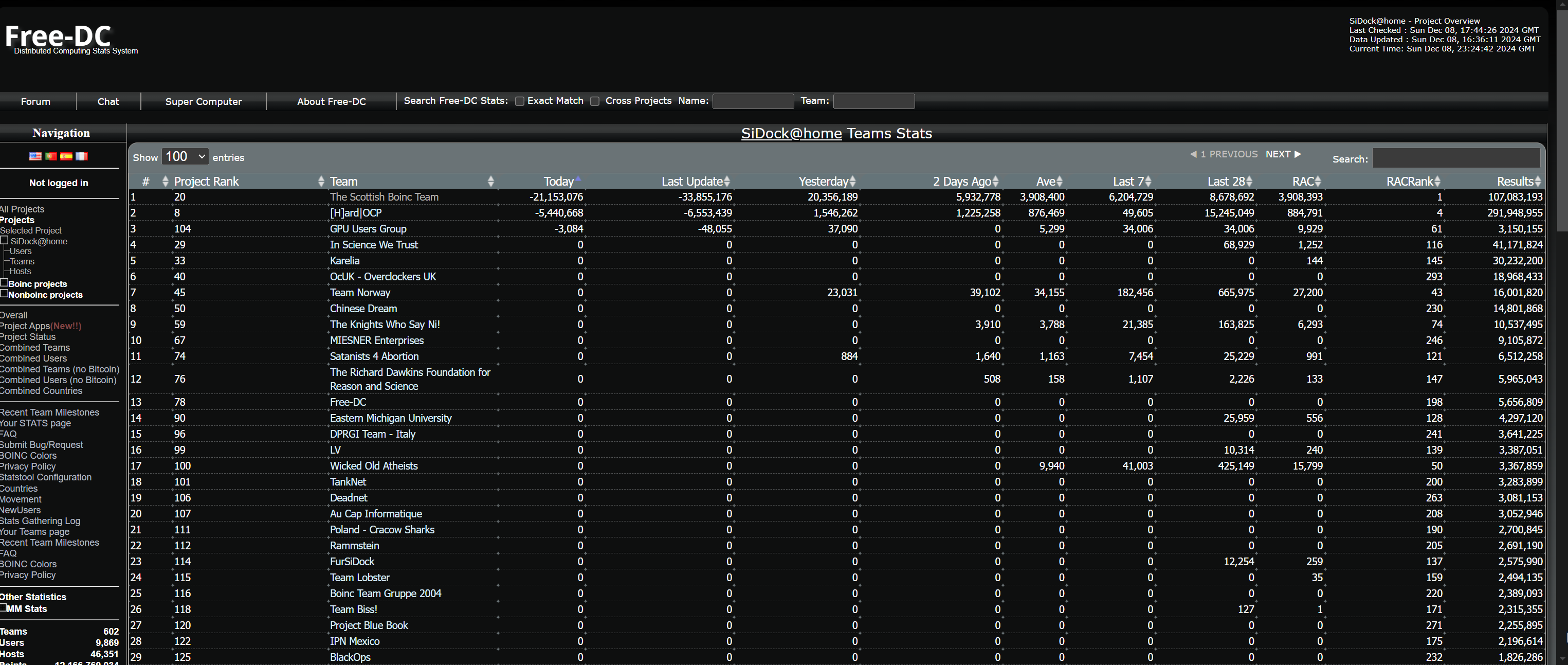Click the Spanish flag icon

tap(66, 156)
